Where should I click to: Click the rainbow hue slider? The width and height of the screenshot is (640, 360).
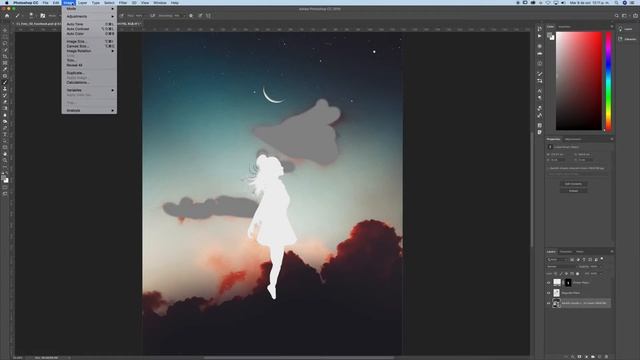click(609, 82)
